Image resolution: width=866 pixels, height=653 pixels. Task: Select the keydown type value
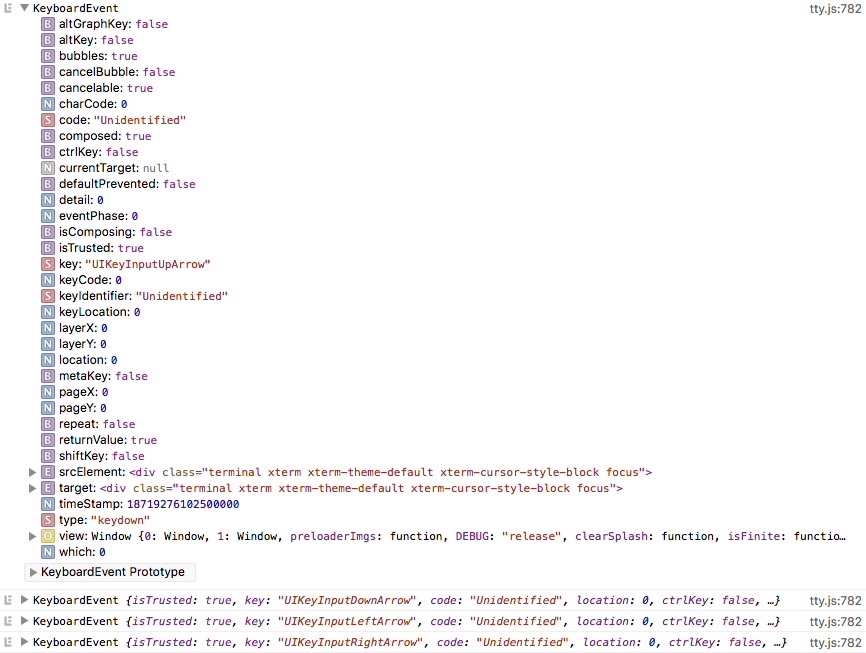pyautogui.click(x=120, y=520)
